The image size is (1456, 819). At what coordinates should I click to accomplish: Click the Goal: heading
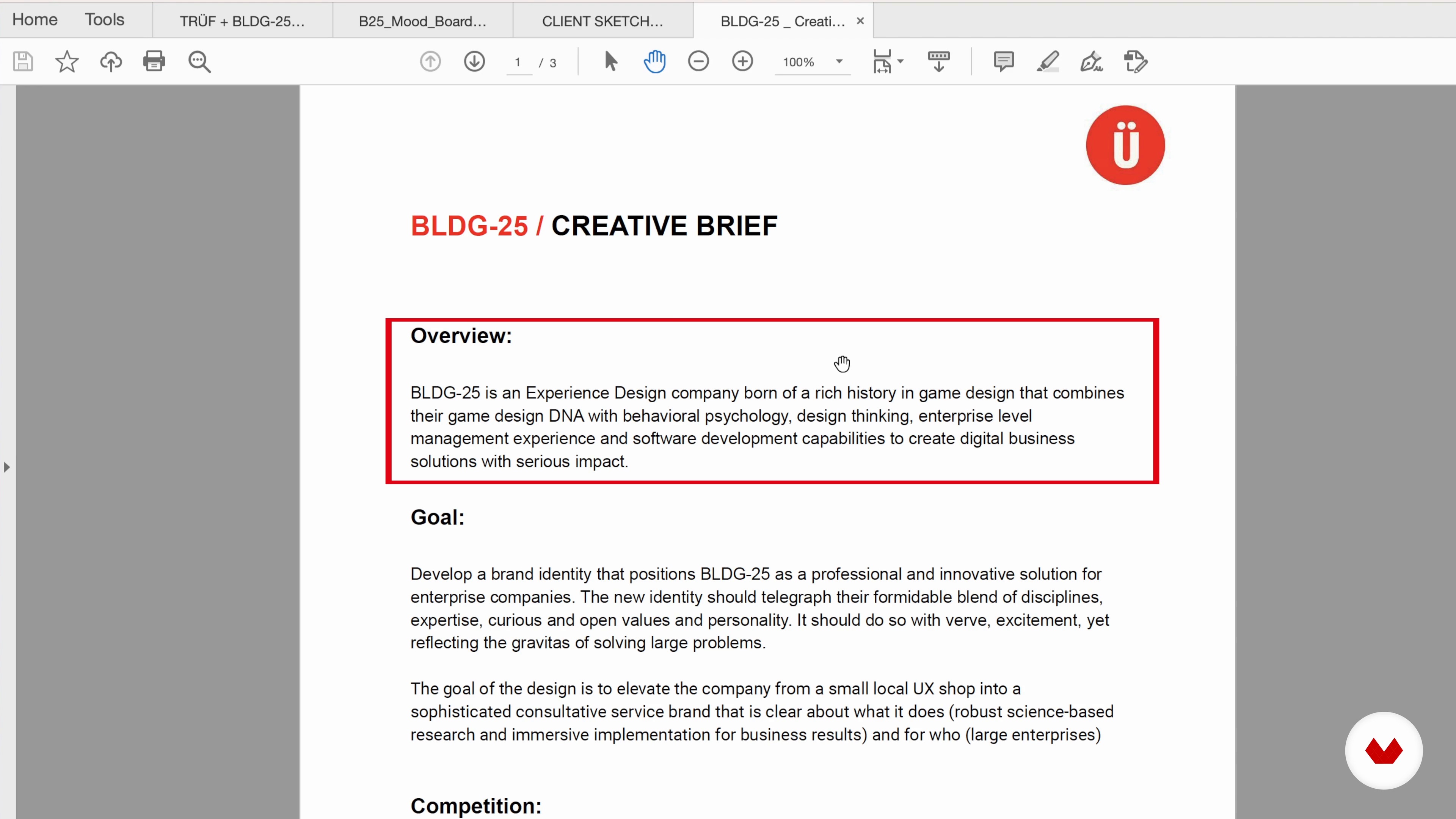(x=438, y=517)
